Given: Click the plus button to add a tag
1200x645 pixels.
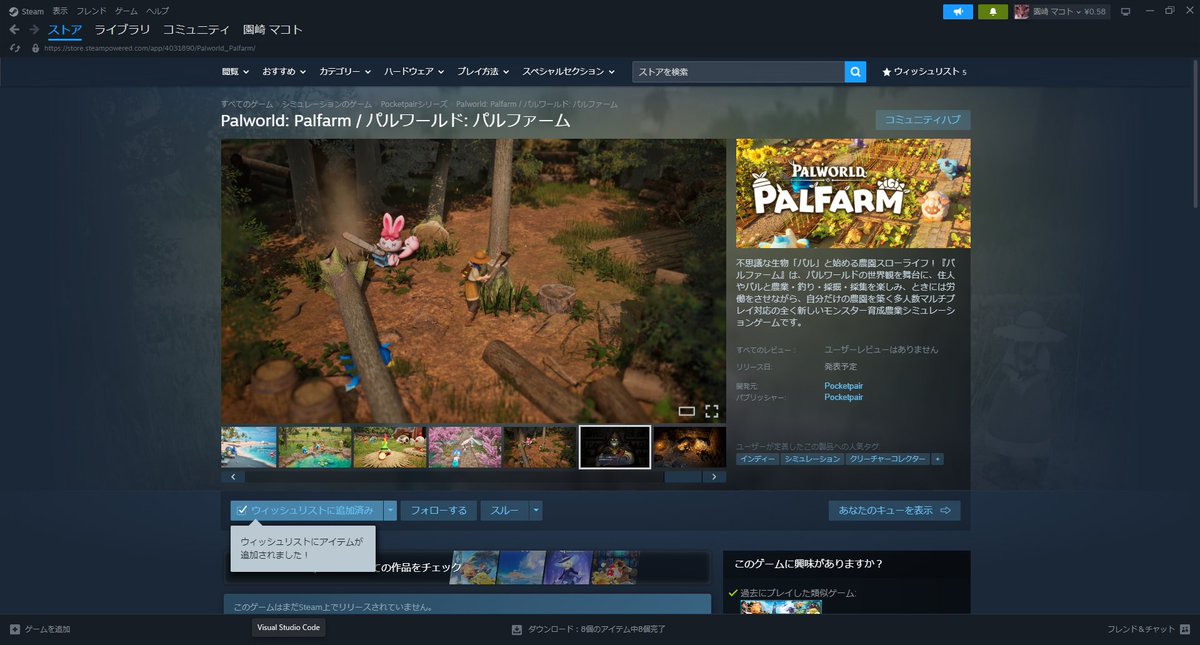Looking at the screenshot, I should point(937,459).
